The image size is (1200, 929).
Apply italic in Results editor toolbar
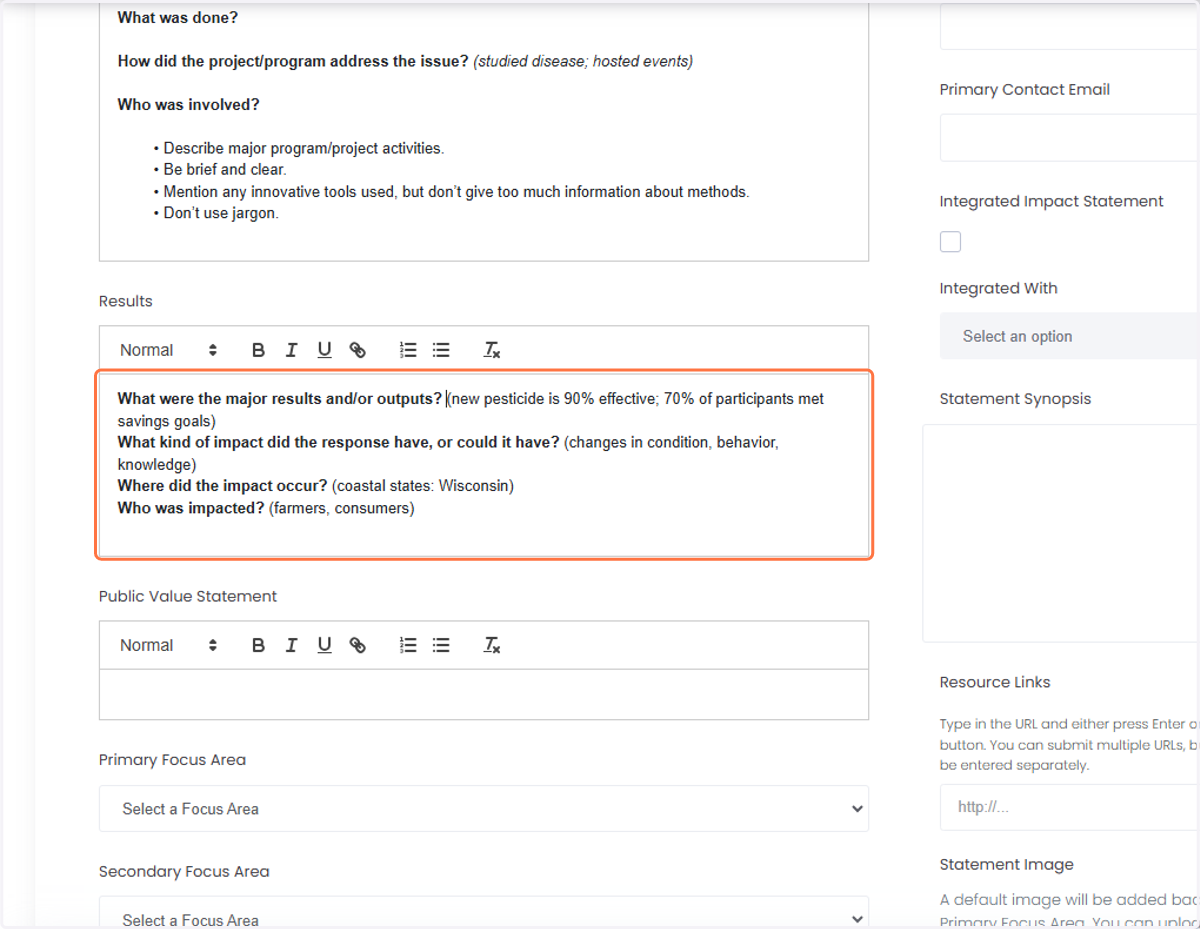click(291, 350)
